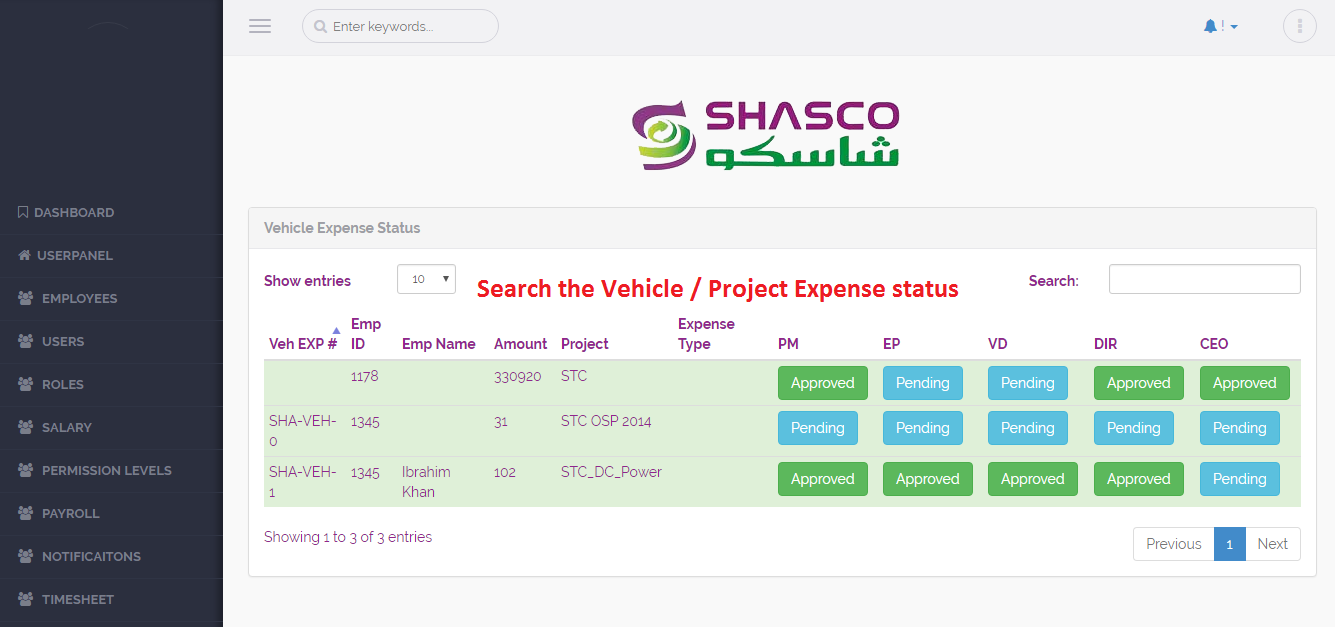The height and width of the screenshot is (627, 1335).
Task: Click the Payroll group icon in sidebar
Action: (x=25, y=513)
